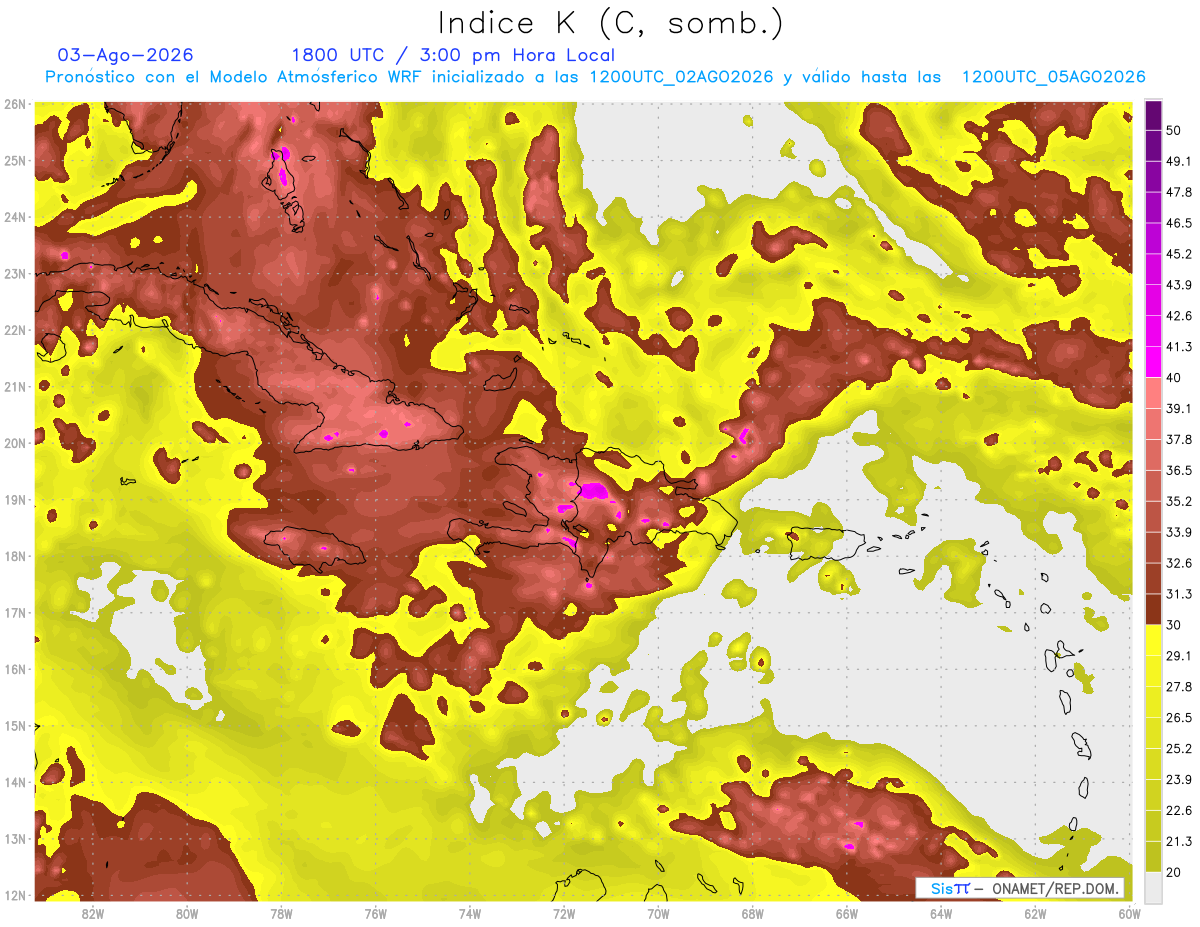
Task: Click the '64W' longitude label
Action: coord(941,914)
